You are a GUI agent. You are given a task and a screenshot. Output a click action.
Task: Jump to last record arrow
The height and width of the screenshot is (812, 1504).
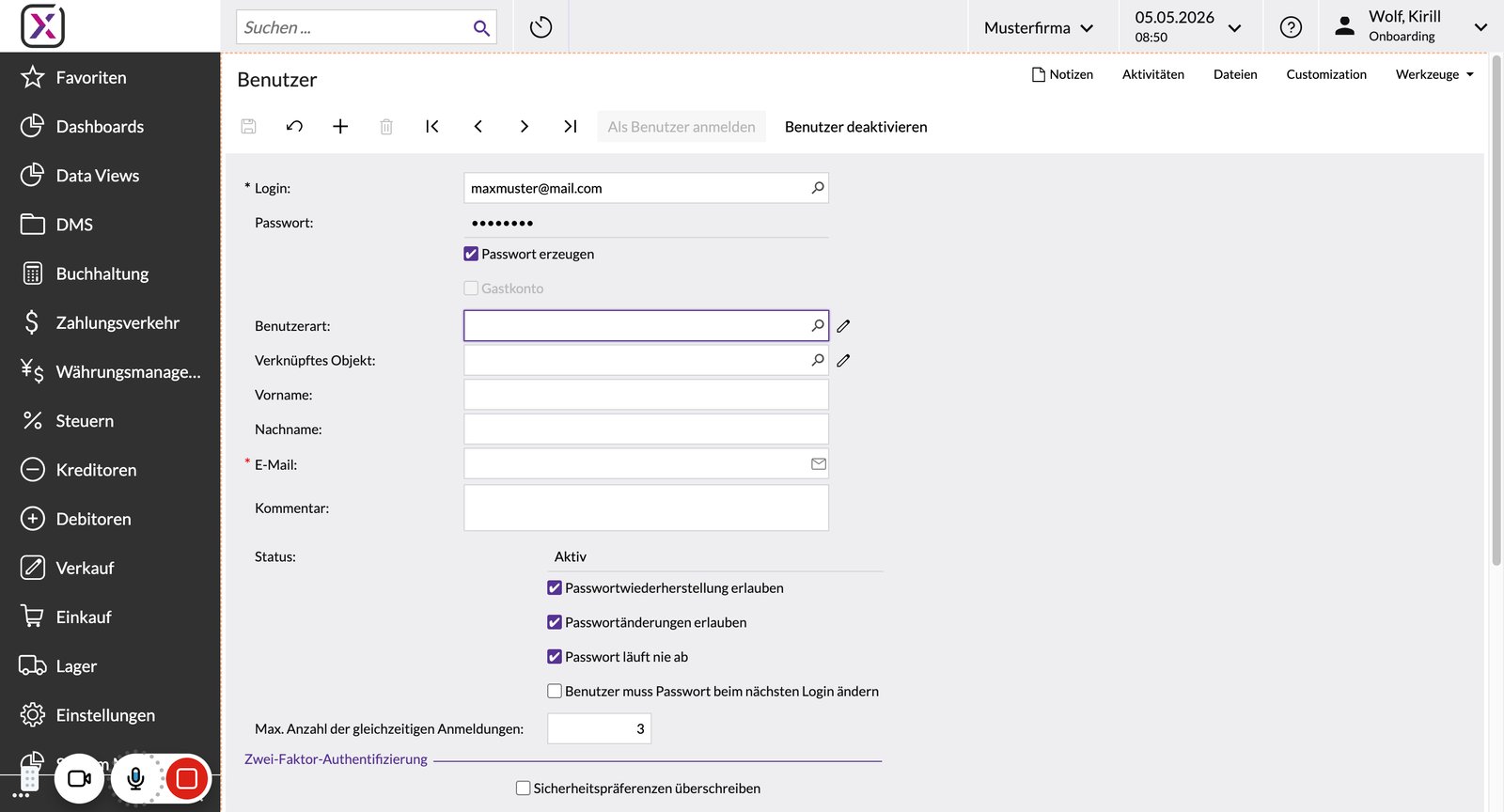point(571,126)
